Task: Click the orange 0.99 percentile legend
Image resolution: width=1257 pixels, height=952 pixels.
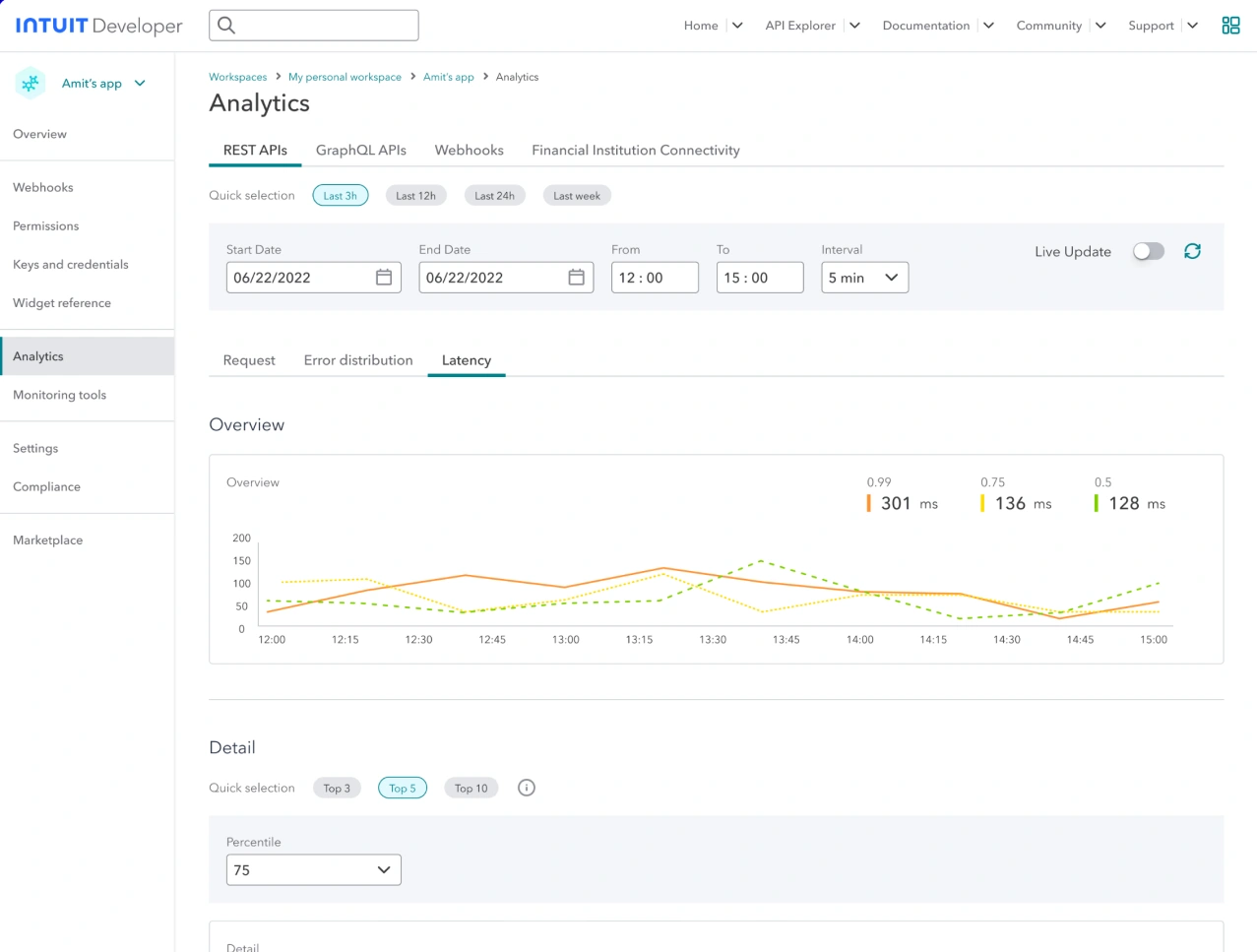Action: (x=903, y=495)
